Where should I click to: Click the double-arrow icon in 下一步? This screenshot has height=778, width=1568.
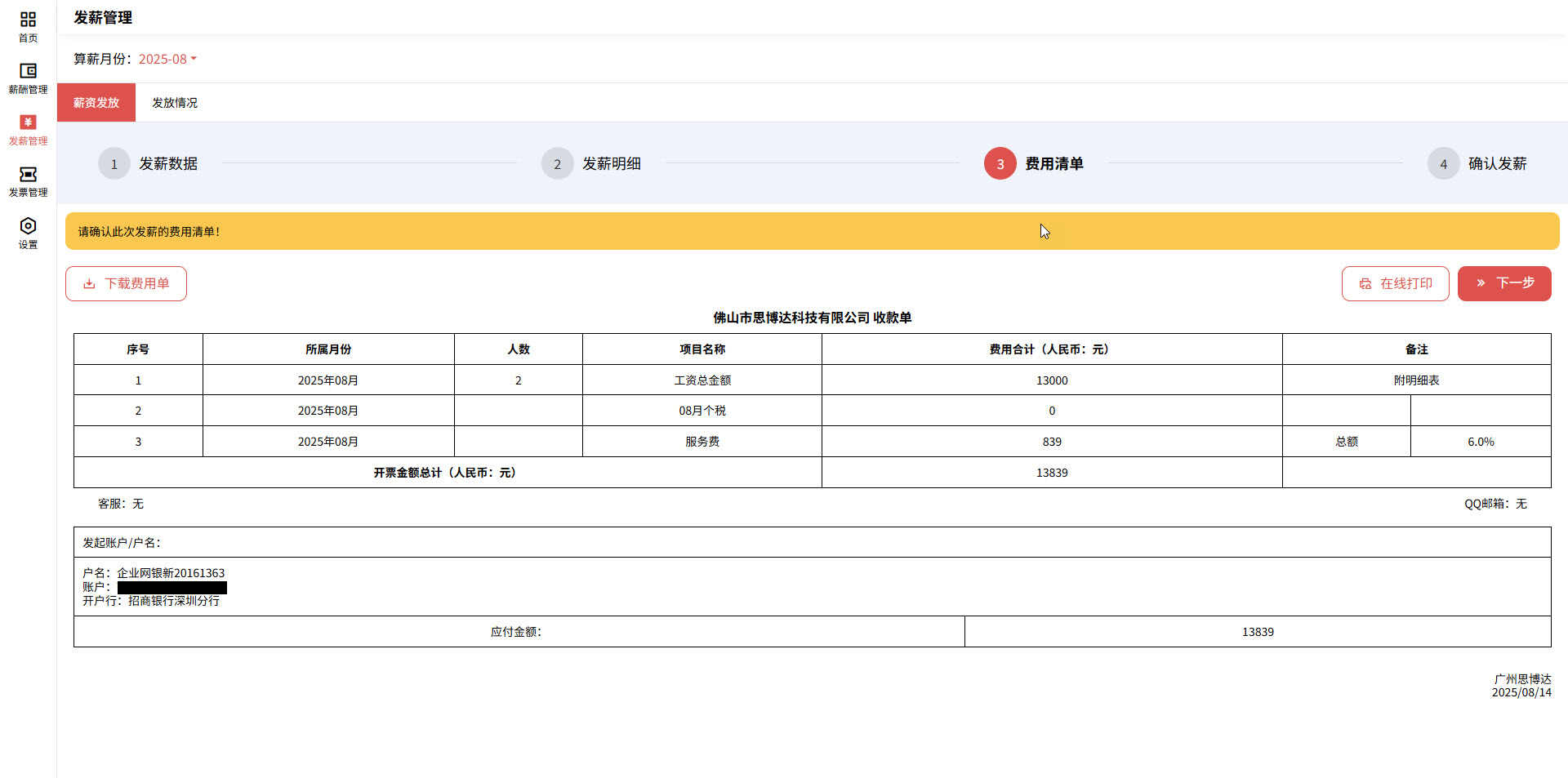[x=1481, y=283]
